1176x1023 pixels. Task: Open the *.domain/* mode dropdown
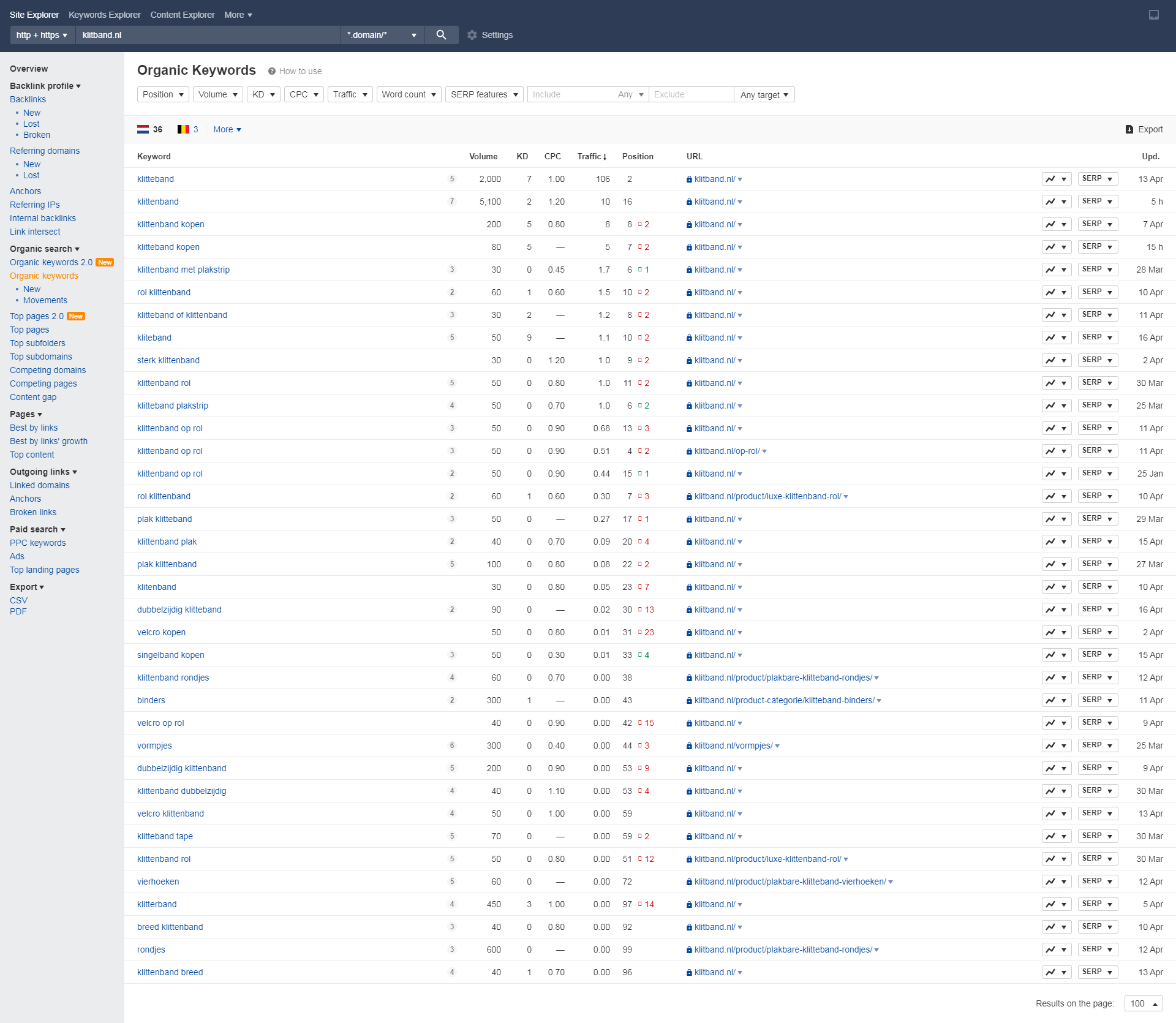pos(382,35)
